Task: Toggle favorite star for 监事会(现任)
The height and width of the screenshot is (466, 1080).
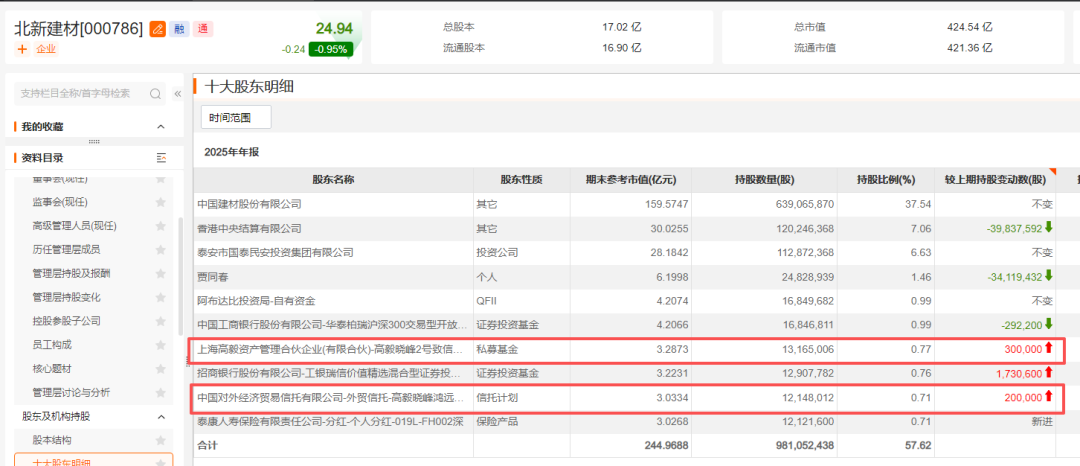Action: [x=160, y=202]
